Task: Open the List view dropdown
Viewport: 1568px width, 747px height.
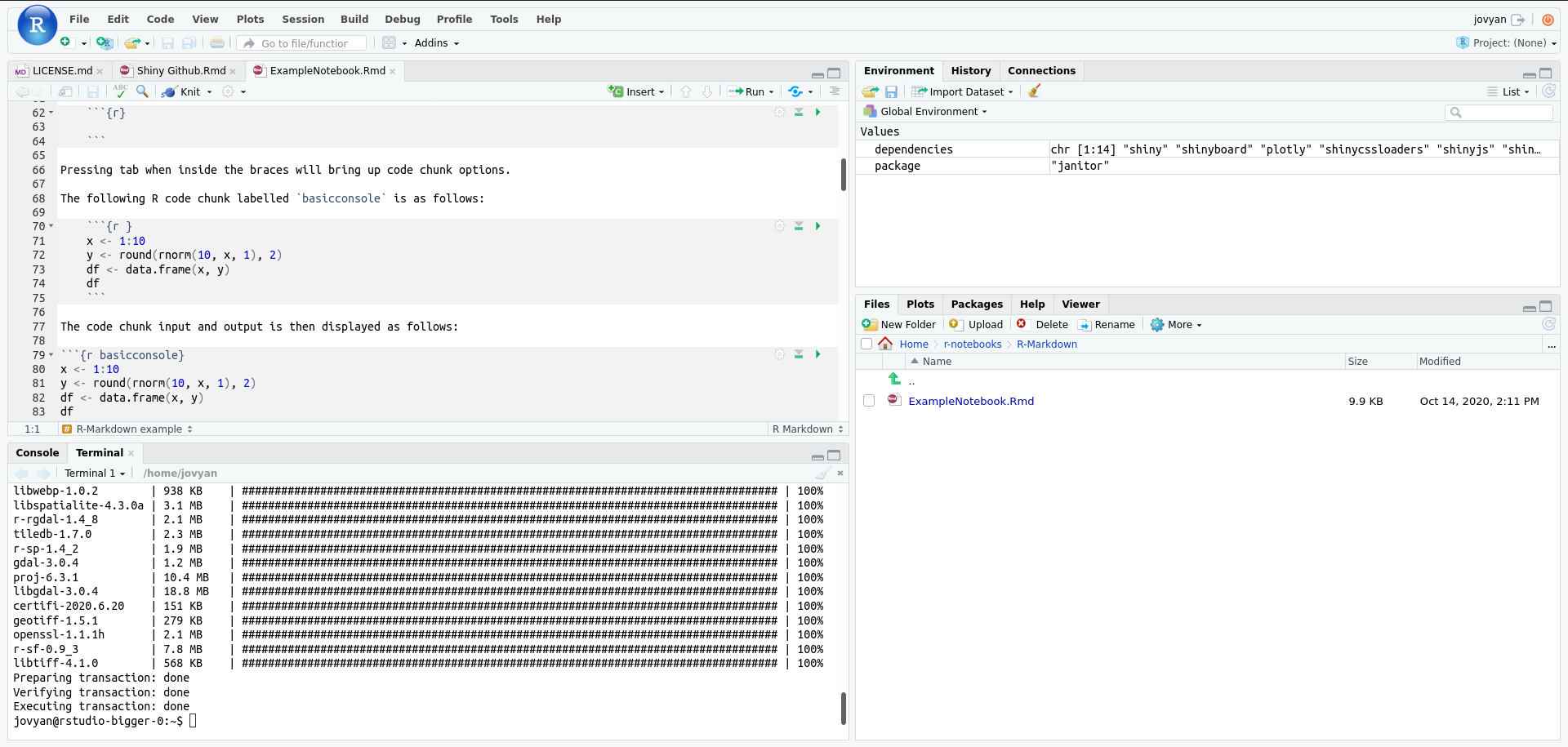Action: [1508, 91]
